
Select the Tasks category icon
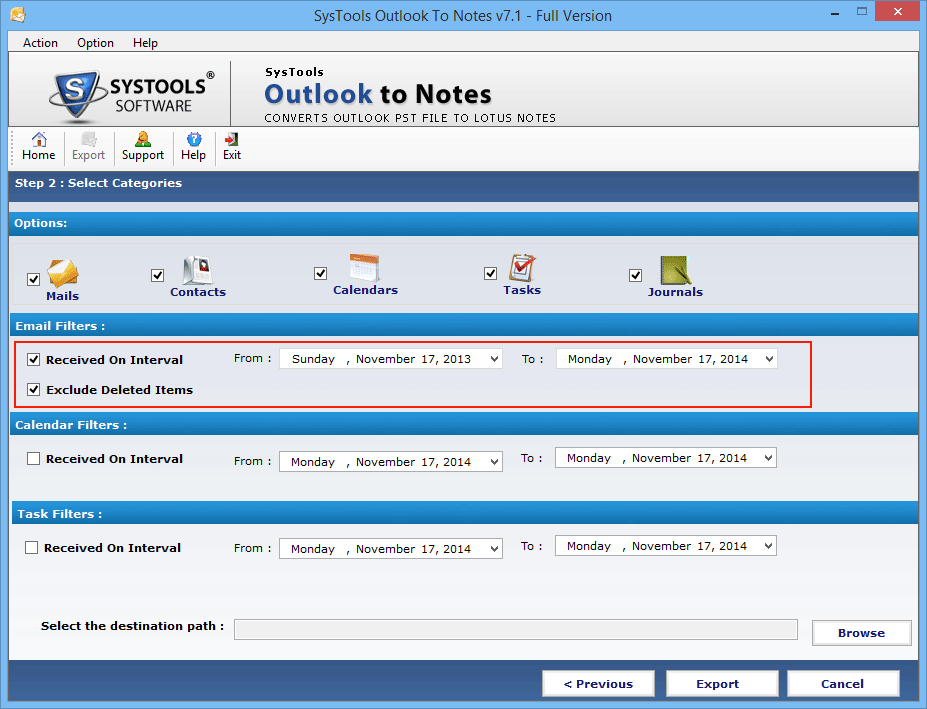tap(521, 270)
